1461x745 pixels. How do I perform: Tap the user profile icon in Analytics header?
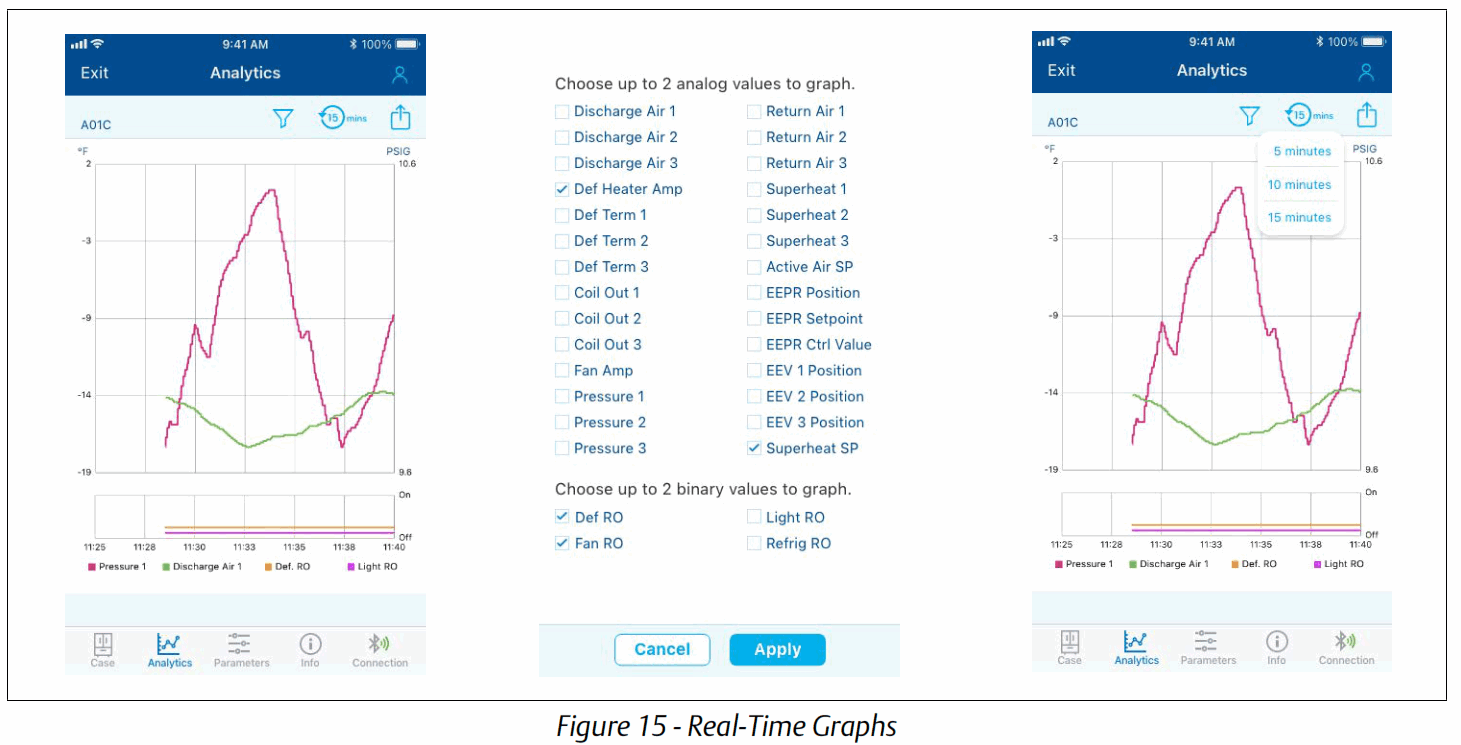coord(400,73)
